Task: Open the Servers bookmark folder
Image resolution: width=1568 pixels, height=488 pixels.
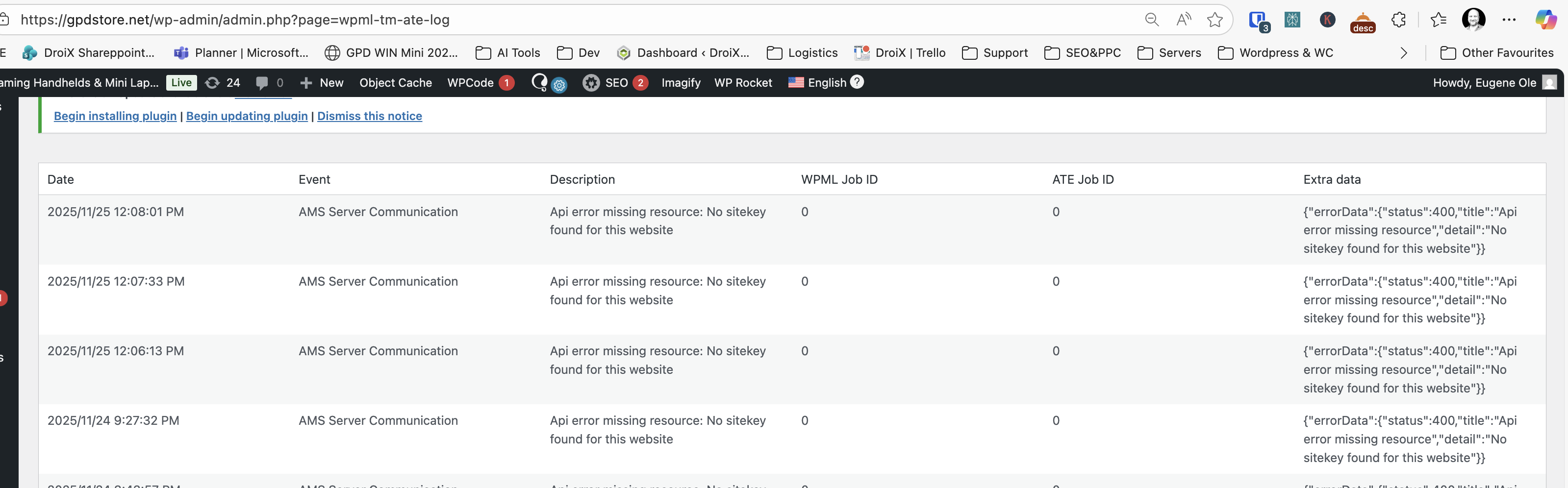Action: [x=1169, y=53]
